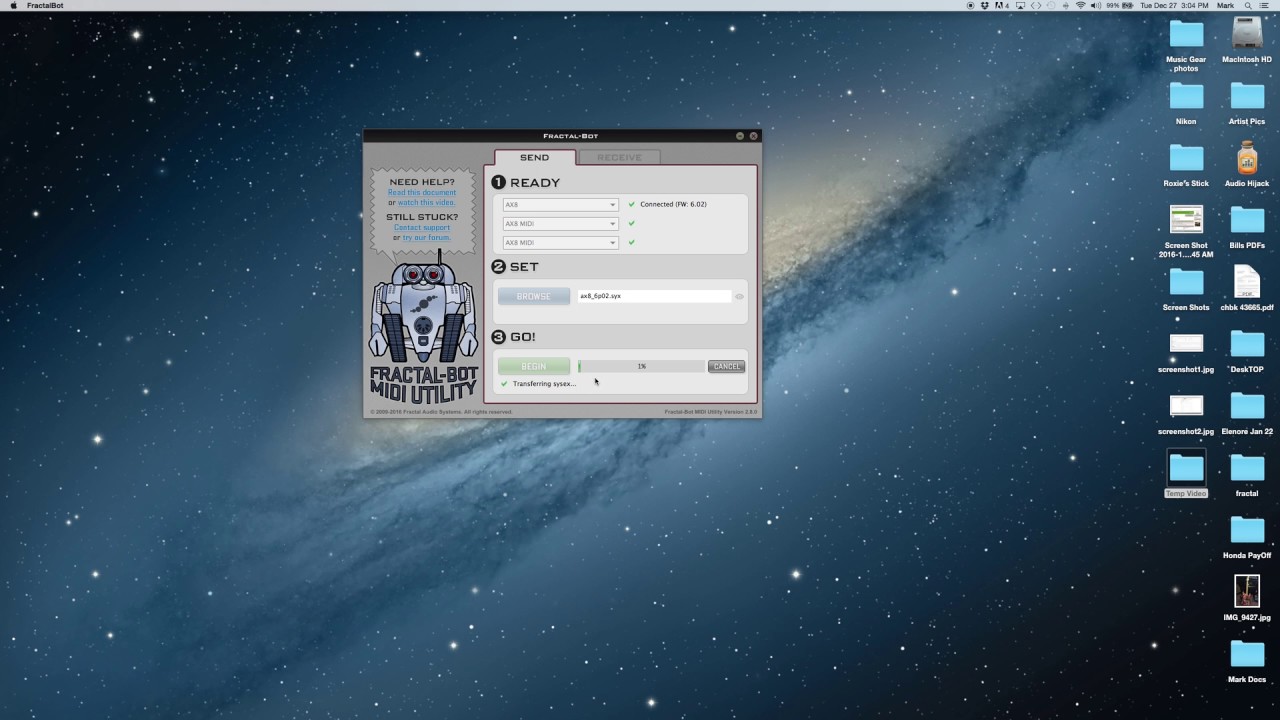The height and width of the screenshot is (720, 1280).
Task: Open the Notification Center icon
Action: click(x=1264, y=5)
